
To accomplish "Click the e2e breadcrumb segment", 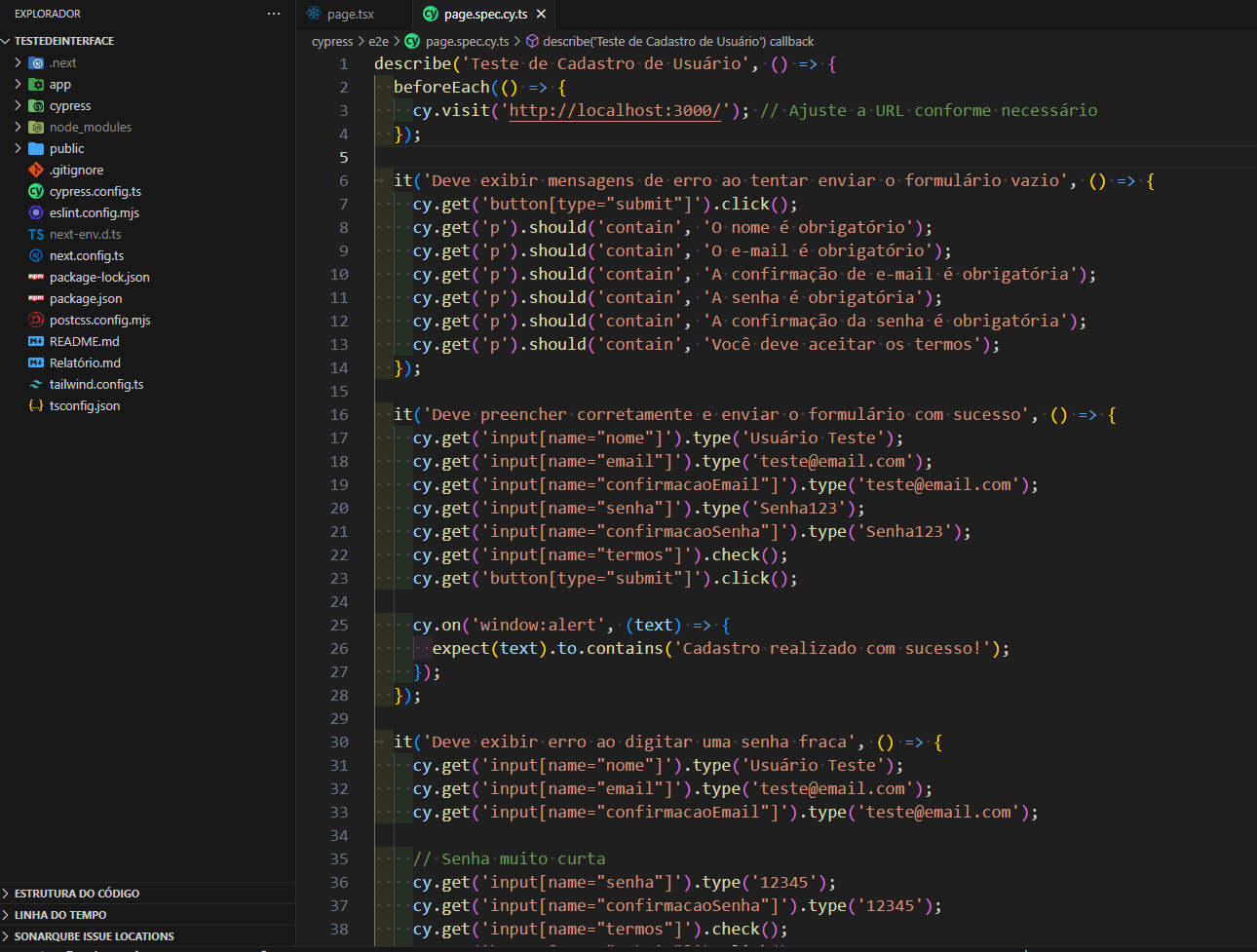I will click(x=378, y=41).
